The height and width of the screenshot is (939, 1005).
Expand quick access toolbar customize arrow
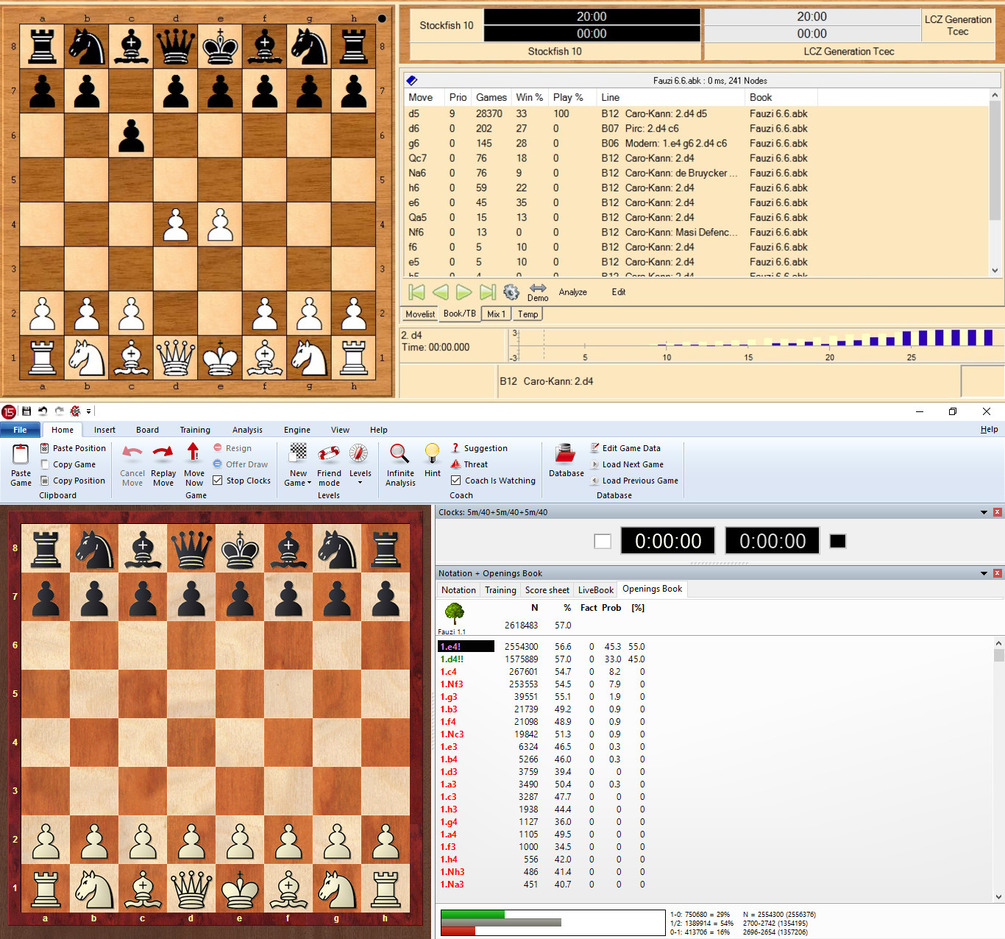pos(89,411)
